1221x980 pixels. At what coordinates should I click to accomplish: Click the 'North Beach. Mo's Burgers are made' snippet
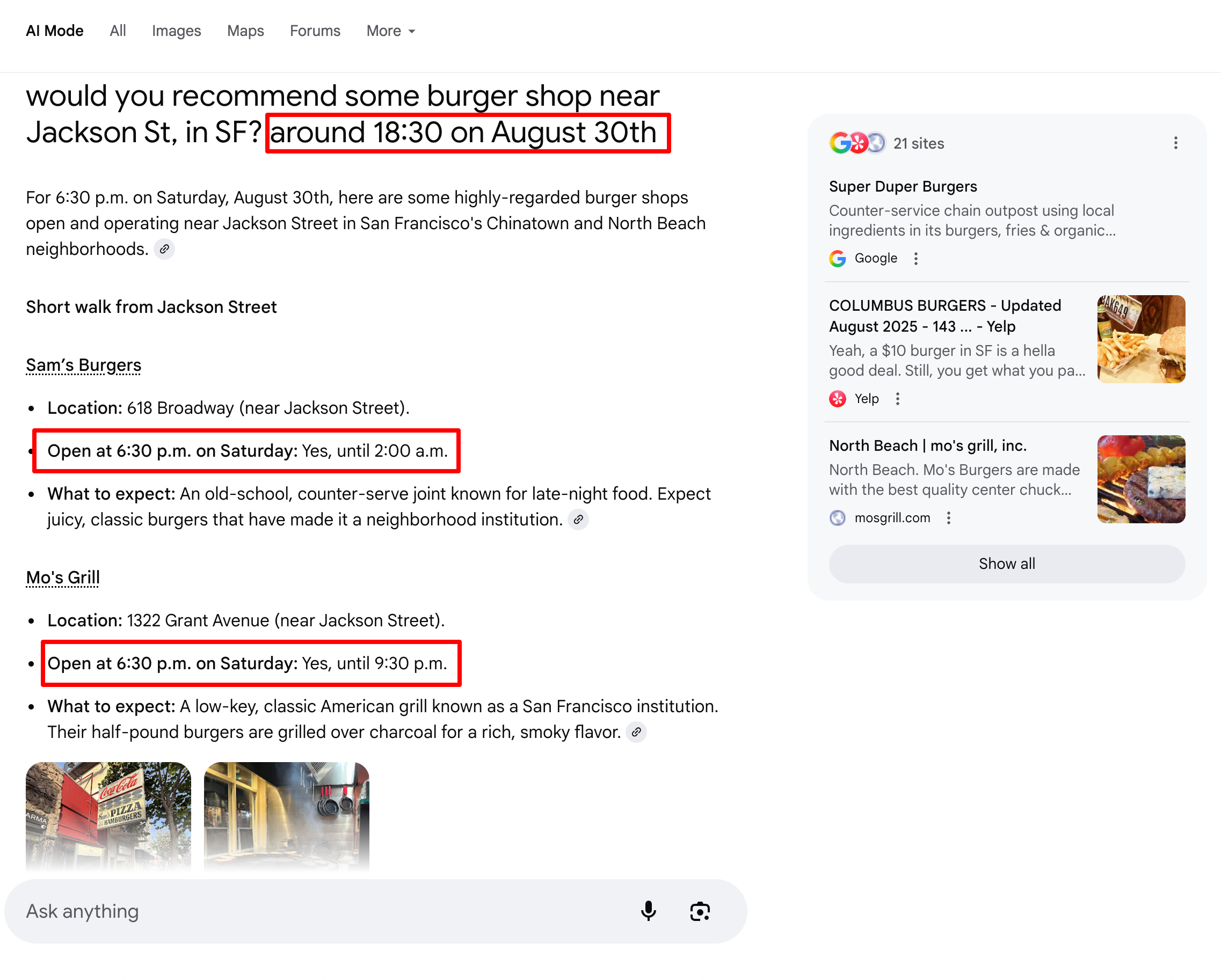pos(954,479)
